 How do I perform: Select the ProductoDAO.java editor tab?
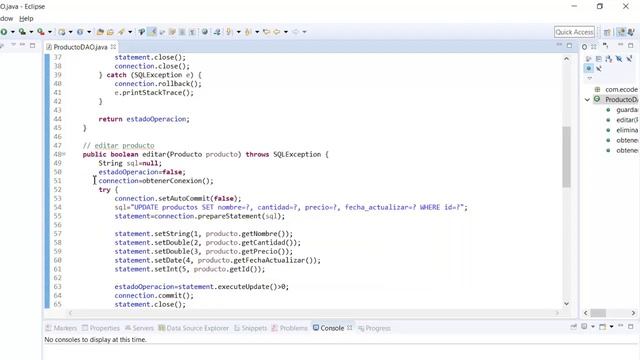80,47
